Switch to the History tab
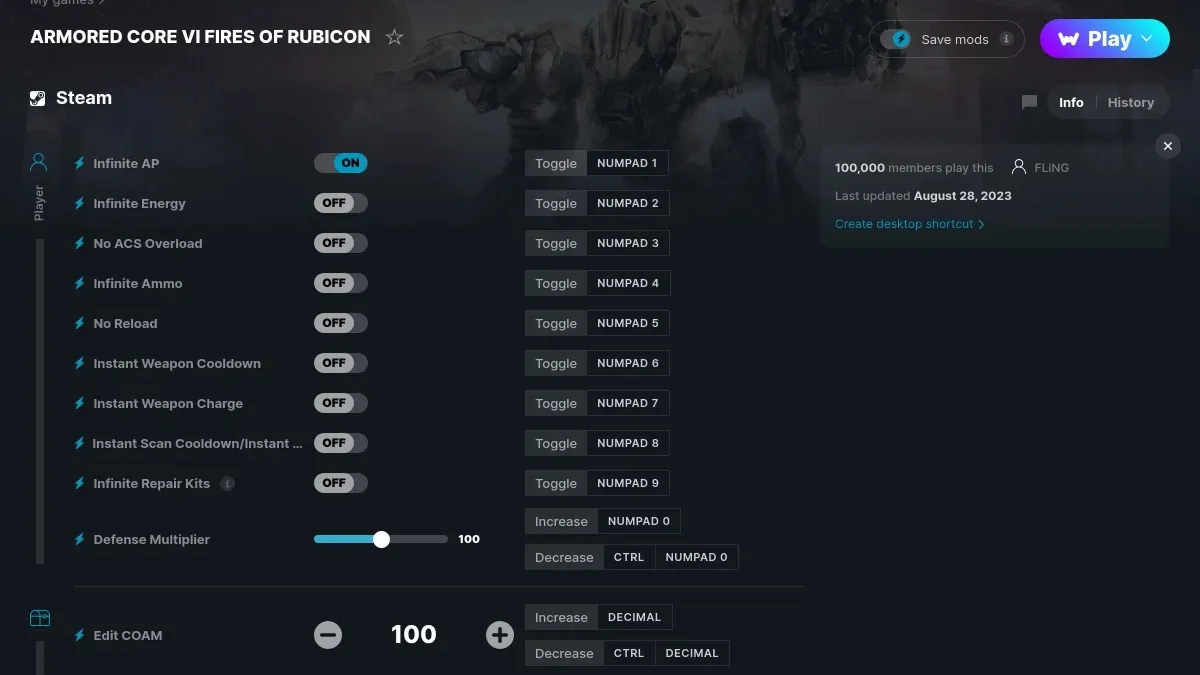Screen dimensions: 1200x675 1130,102
